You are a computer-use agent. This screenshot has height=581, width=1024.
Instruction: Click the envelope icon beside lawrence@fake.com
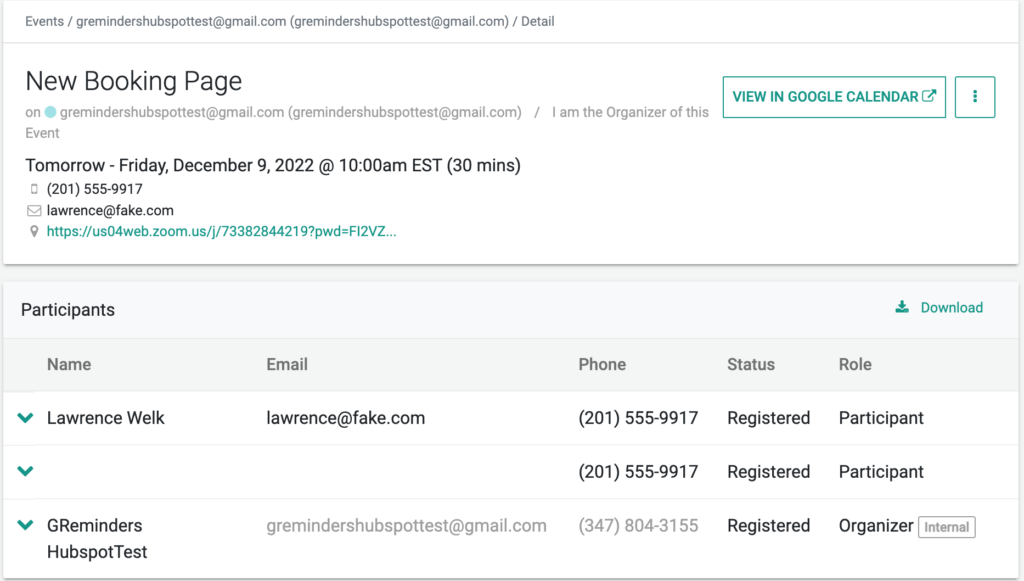tap(34, 210)
